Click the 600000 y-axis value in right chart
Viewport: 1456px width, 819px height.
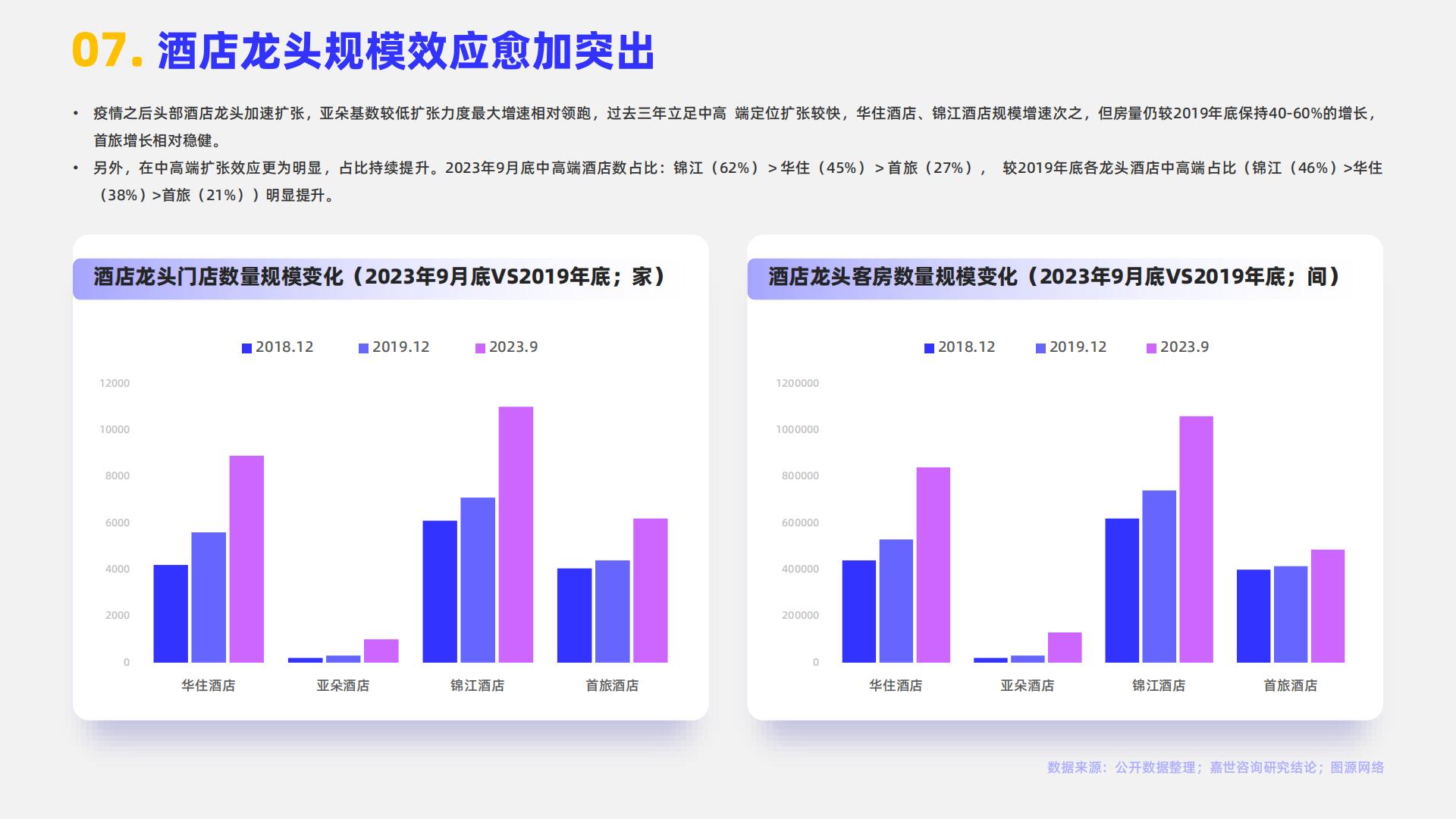pyautogui.click(x=800, y=523)
